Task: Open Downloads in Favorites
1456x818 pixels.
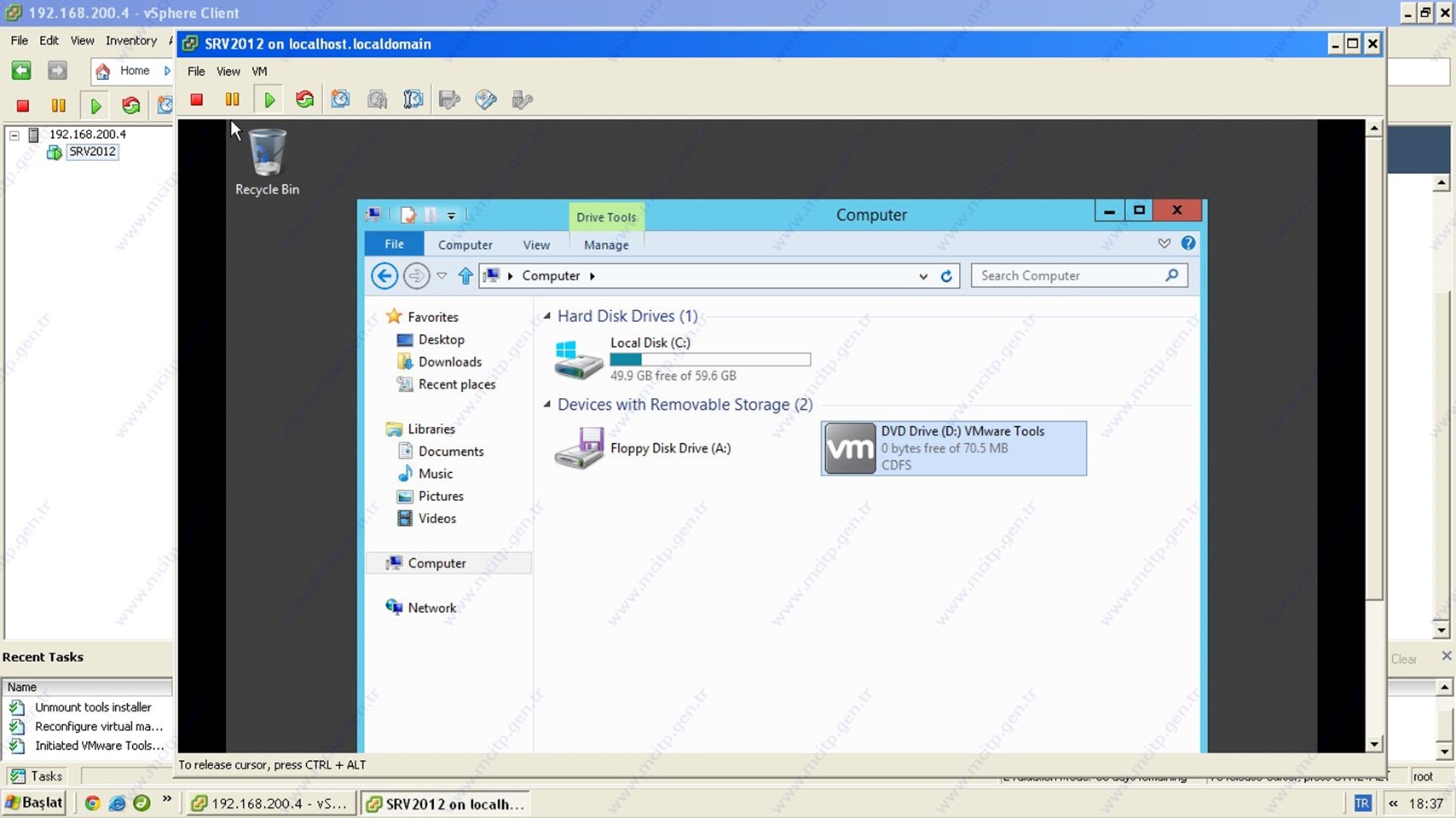Action: (x=449, y=362)
